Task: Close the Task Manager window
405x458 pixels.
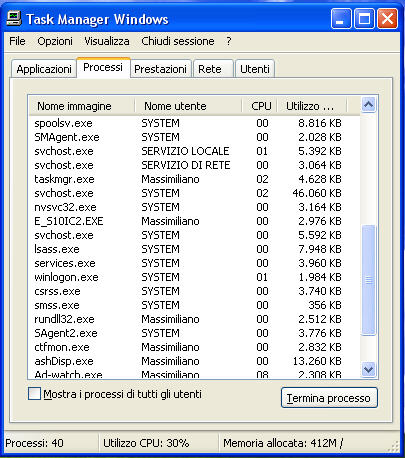Action: point(387,19)
